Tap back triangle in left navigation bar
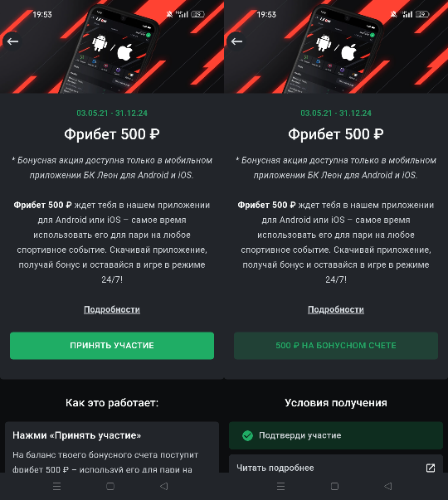448x500 pixels. tap(164, 486)
